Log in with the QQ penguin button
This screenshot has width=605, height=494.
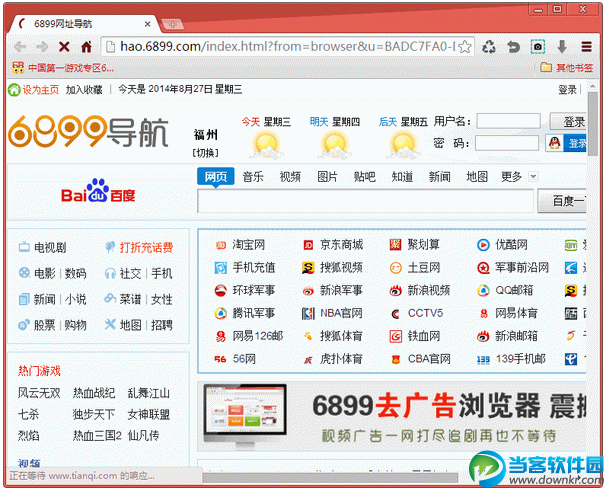tap(566, 144)
